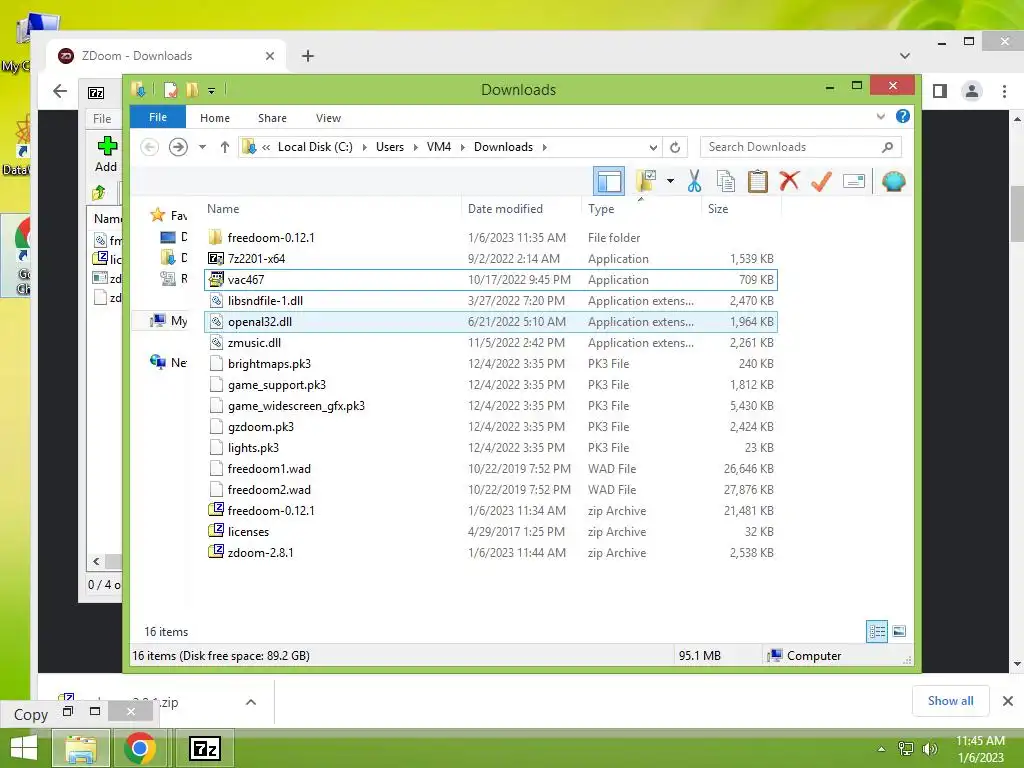This screenshot has width=1024, height=768.
Task: Click Users breadcrumb in address path
Action: click(x=390, y=147)
